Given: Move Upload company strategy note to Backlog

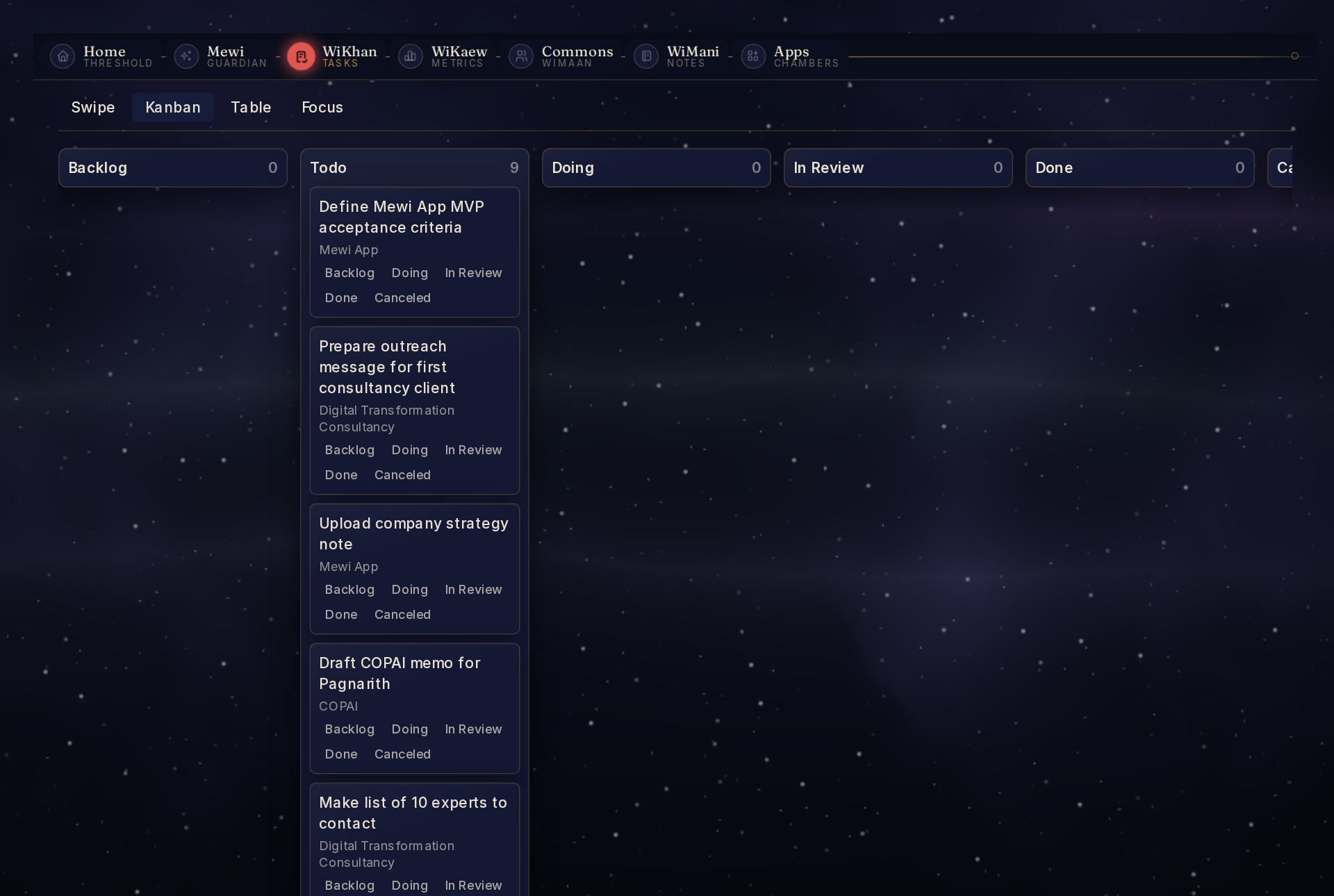Looking at the screenshot, I should pos(349,590).
